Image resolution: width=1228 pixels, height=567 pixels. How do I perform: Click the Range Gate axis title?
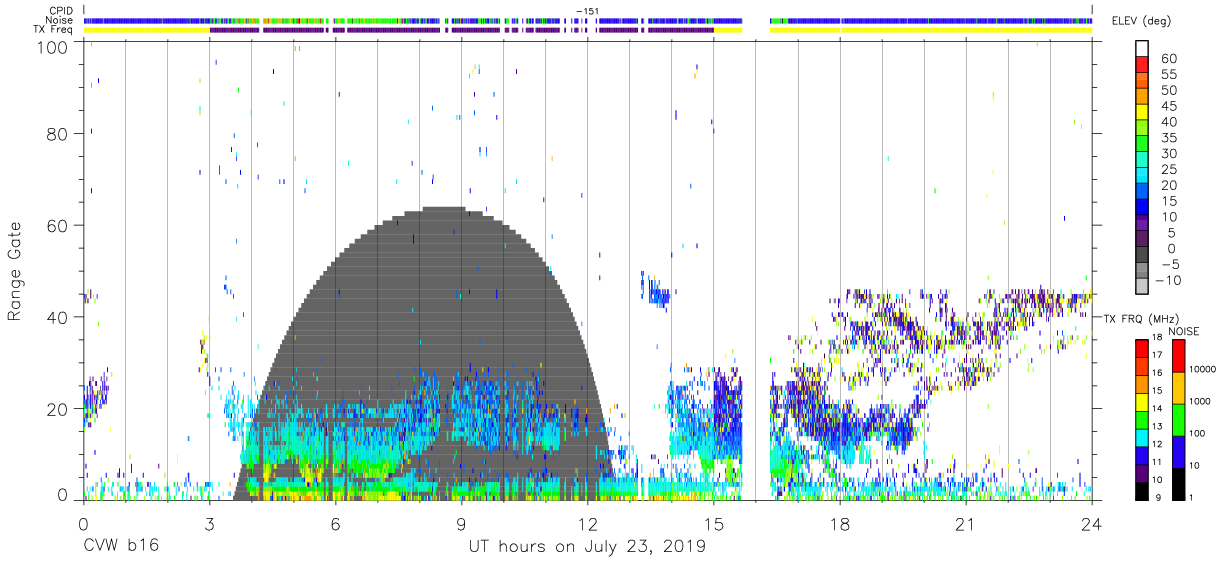pyautogui.click(x=15, y=271)
